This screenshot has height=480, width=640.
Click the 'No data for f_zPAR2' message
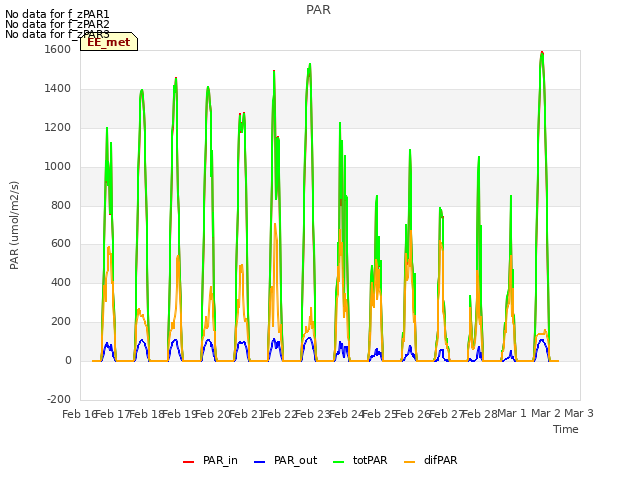pyautogui.click(x=57, y=24)
